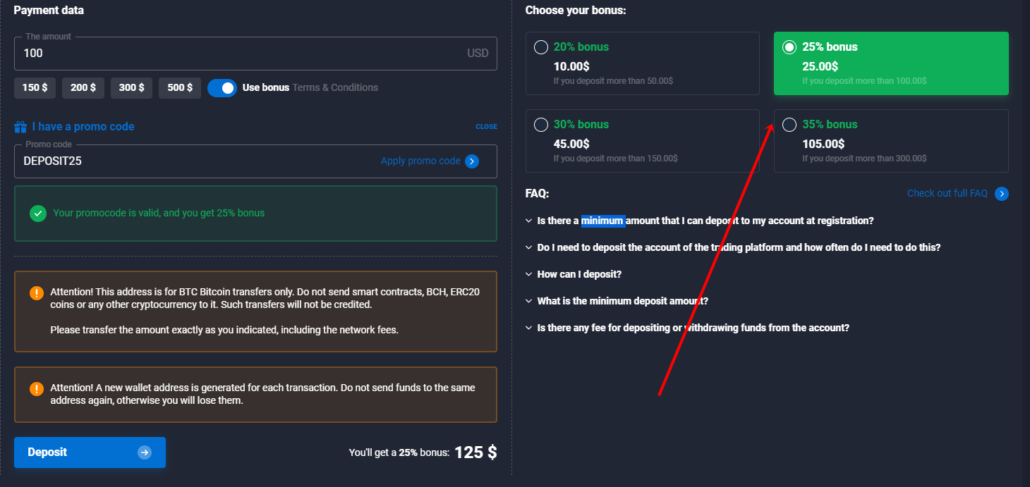
Task: Click the gift icon beside promo code
Action: (x=20, y=127)
